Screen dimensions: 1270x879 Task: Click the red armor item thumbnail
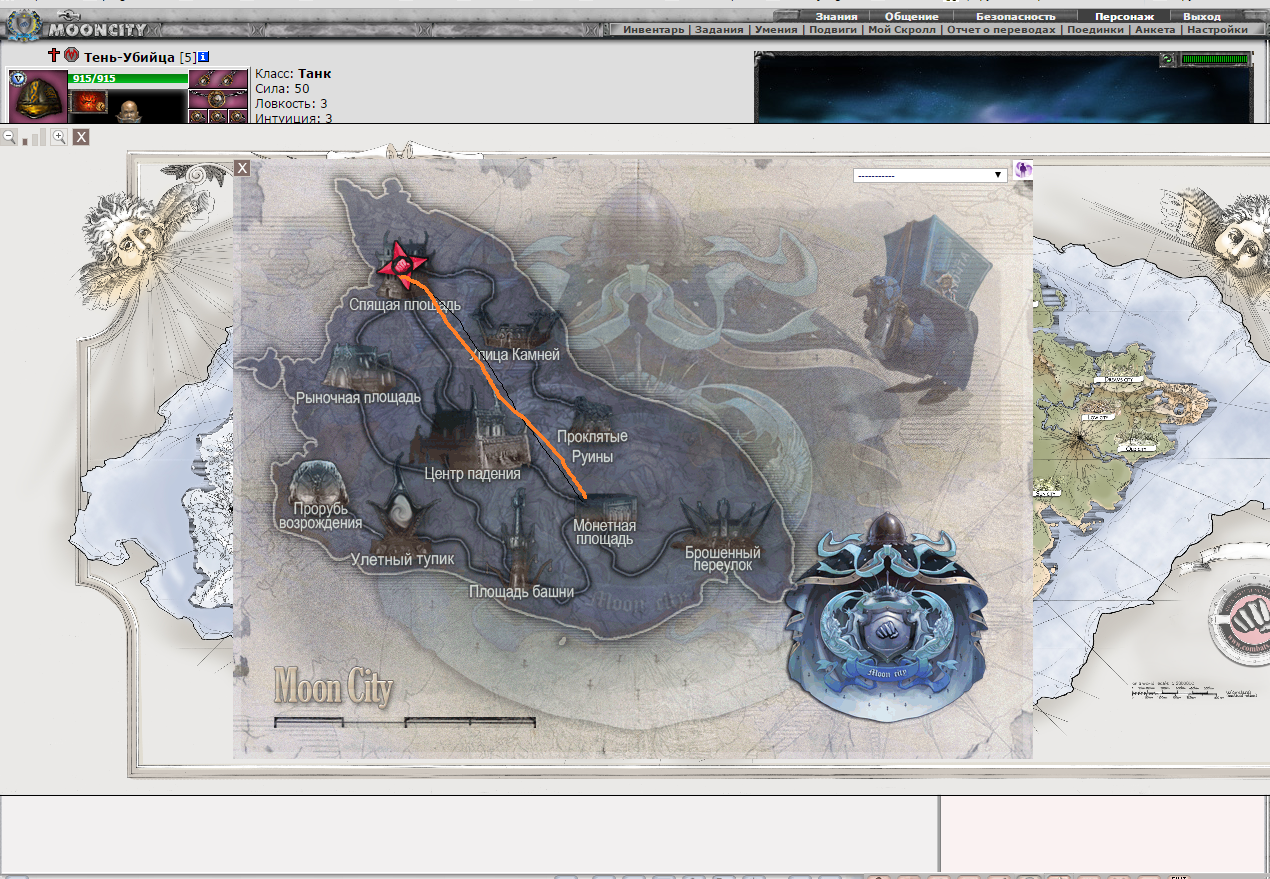[88, 101]
